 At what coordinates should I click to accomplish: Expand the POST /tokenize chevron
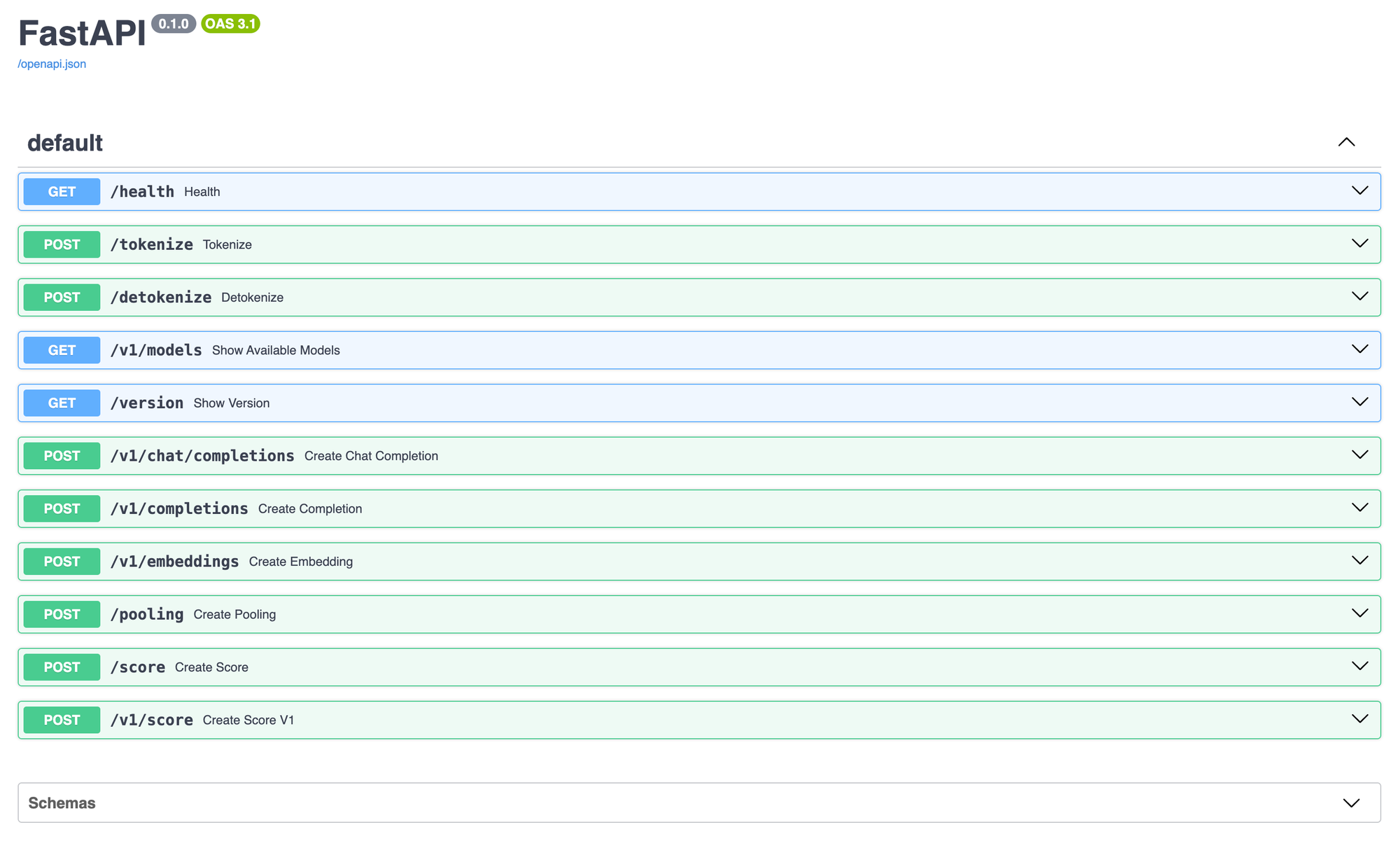click(1359, 244)
